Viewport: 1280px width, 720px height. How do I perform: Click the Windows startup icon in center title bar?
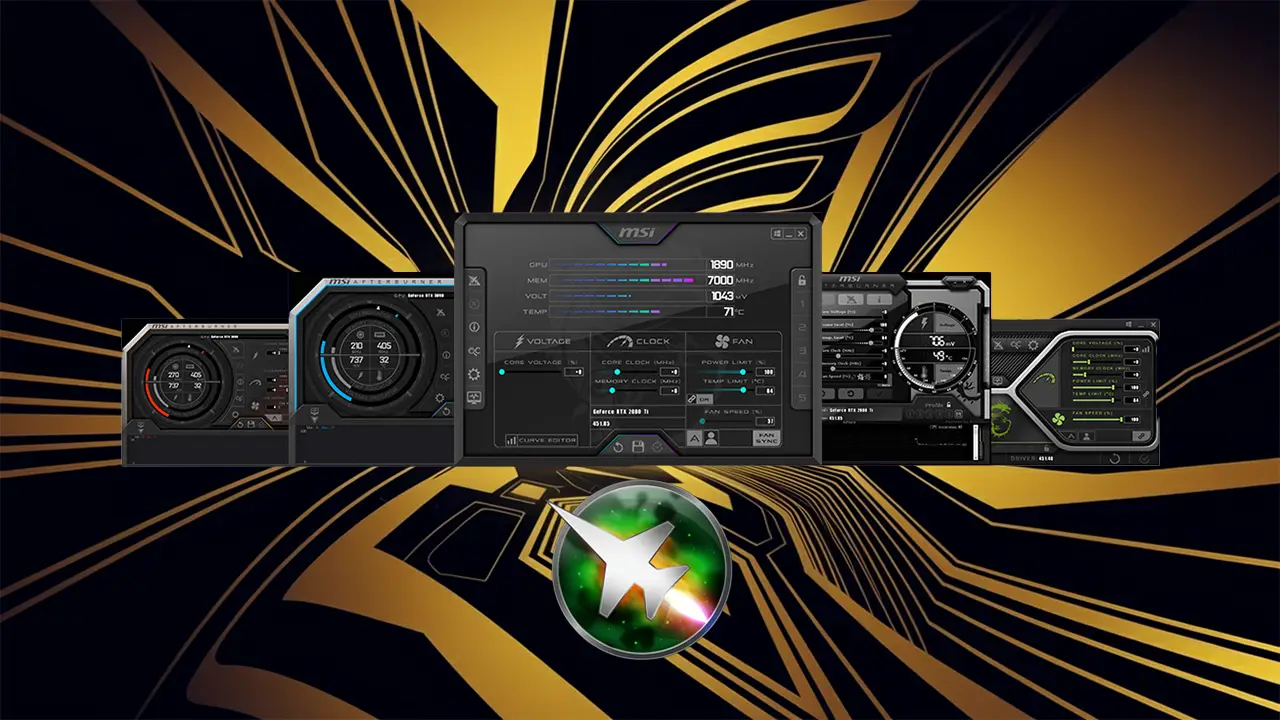[777, 233]
